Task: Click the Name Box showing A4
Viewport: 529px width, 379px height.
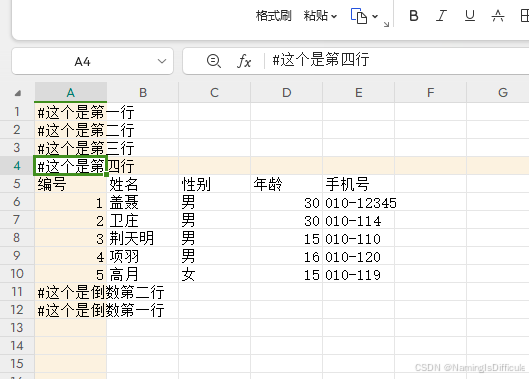Action: point(83,61)
